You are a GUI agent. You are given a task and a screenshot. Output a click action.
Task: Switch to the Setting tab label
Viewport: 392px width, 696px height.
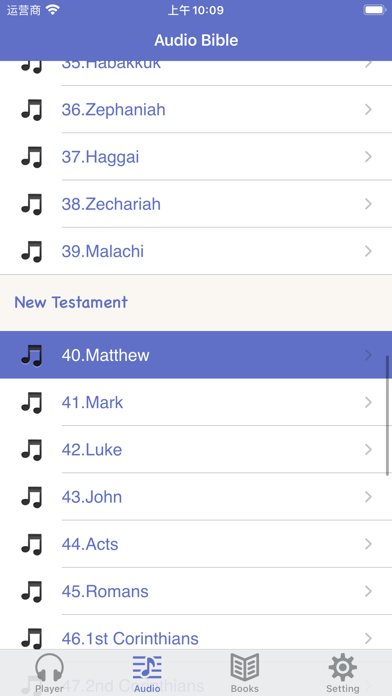tap(342, 689)
